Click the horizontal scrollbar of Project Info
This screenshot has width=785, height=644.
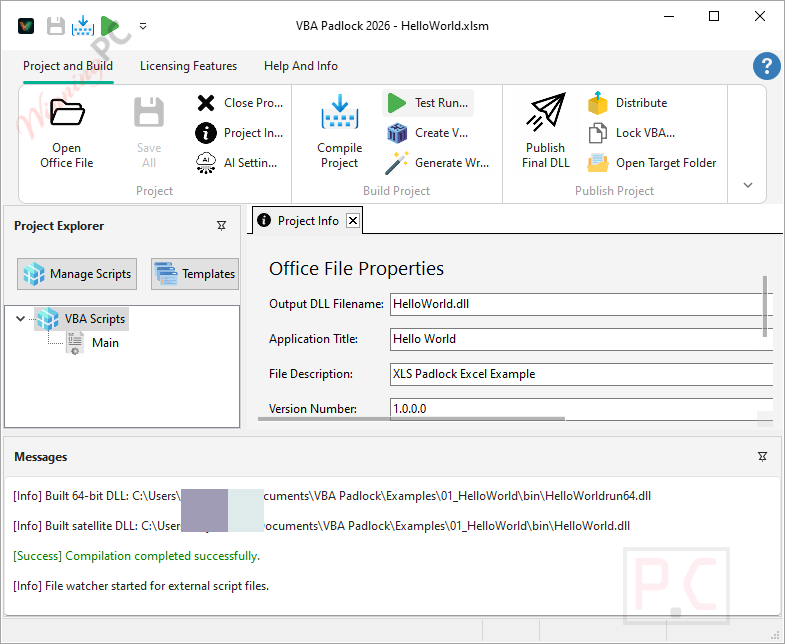pyautogui.click(x=412, y=418)
